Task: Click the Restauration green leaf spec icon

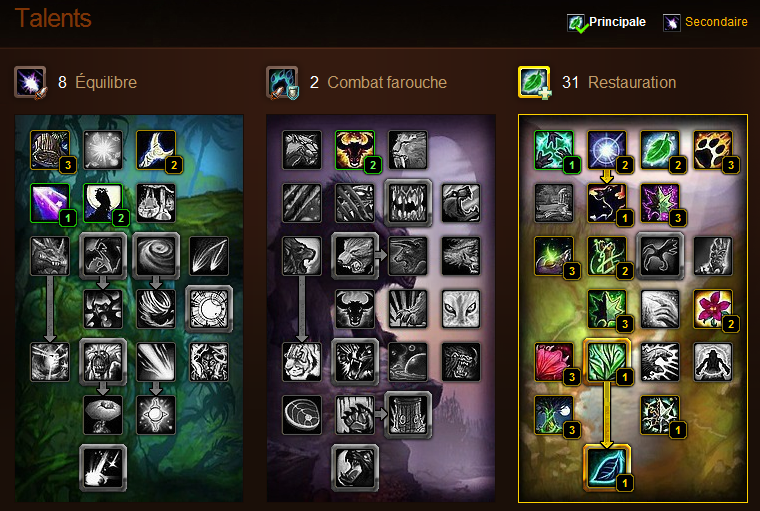Action: 534,82
